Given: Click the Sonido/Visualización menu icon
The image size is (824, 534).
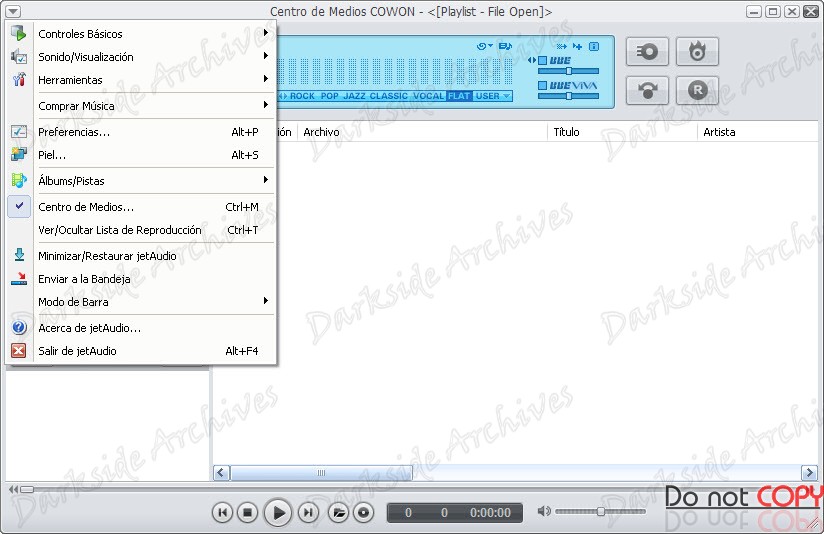Looking at the screenshot, I should 19,56.
